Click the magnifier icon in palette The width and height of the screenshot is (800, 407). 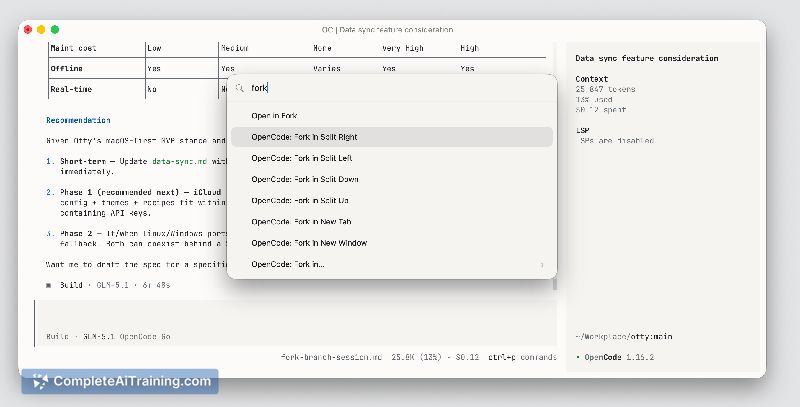tap(239, 88)
